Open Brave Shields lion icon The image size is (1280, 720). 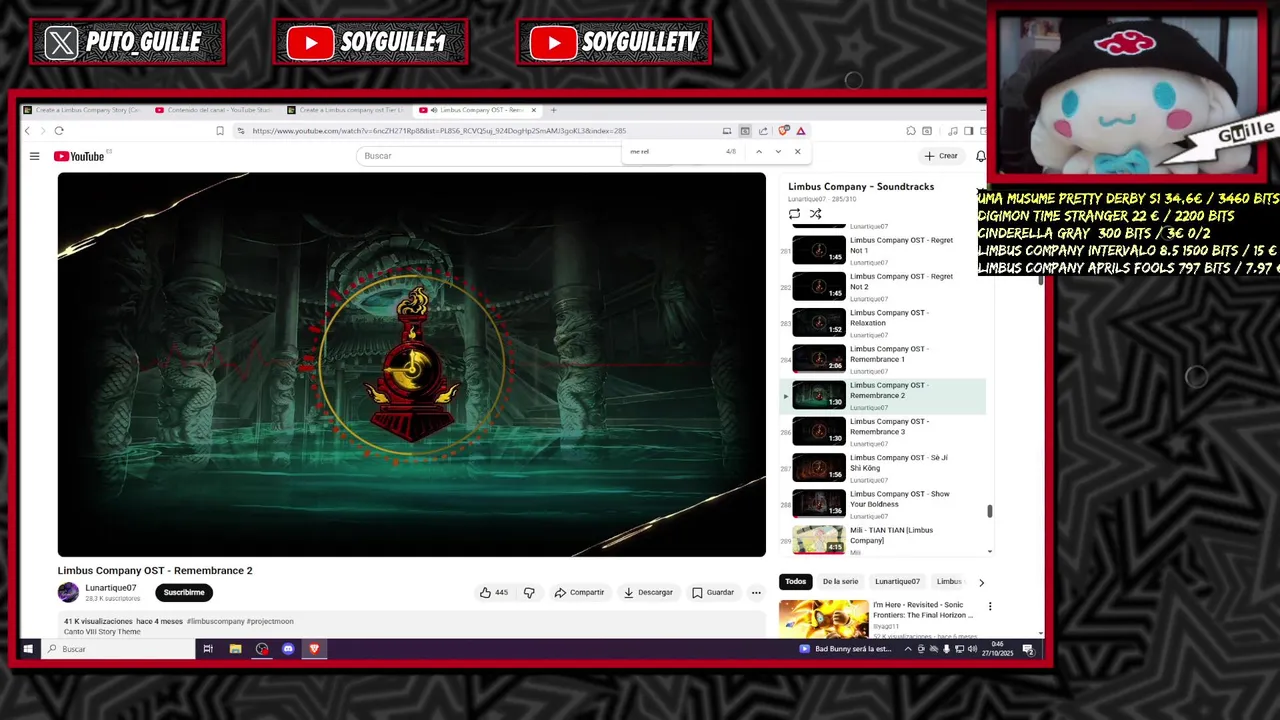click(x=784, y=131)
